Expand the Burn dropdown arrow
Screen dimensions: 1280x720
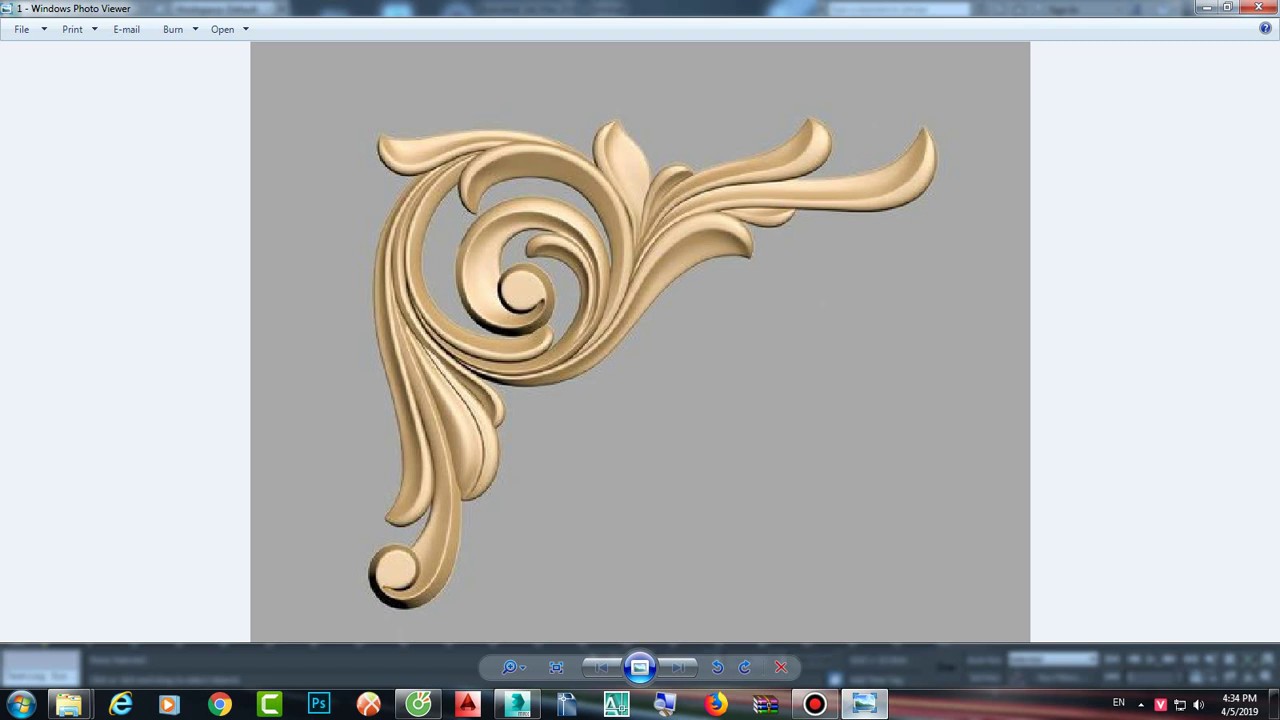(x=195, y=29)
